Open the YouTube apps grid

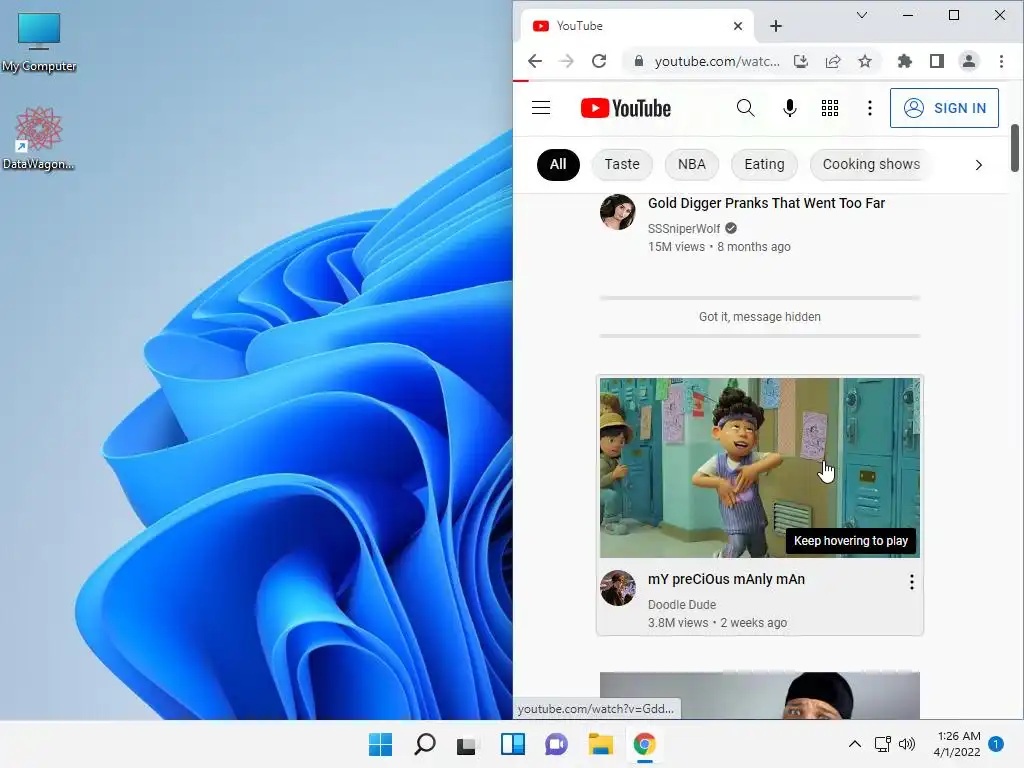[x=829, y=108]
